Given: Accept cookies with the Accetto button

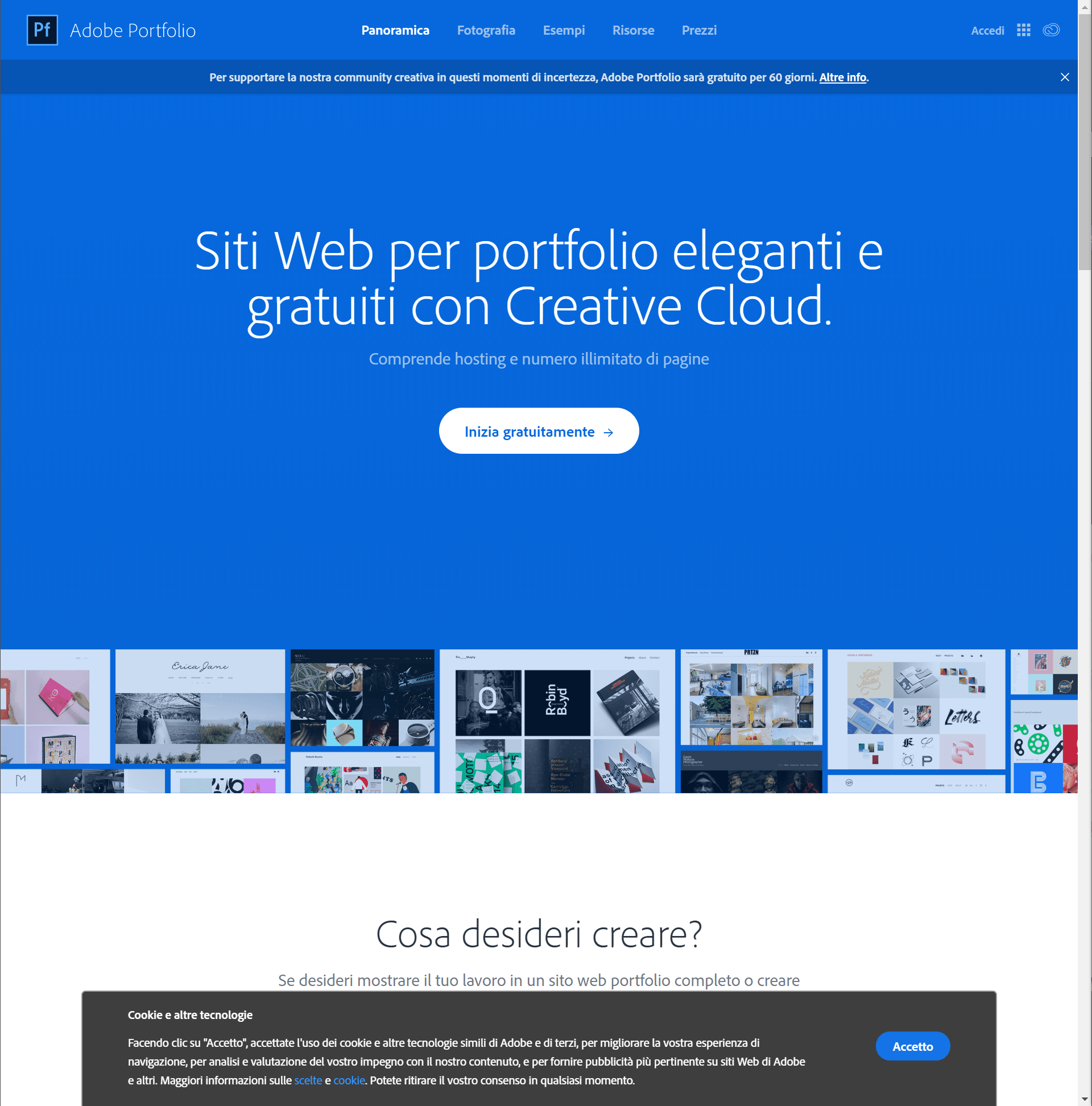Looking at the screenshot, I should coord(913,1046).
